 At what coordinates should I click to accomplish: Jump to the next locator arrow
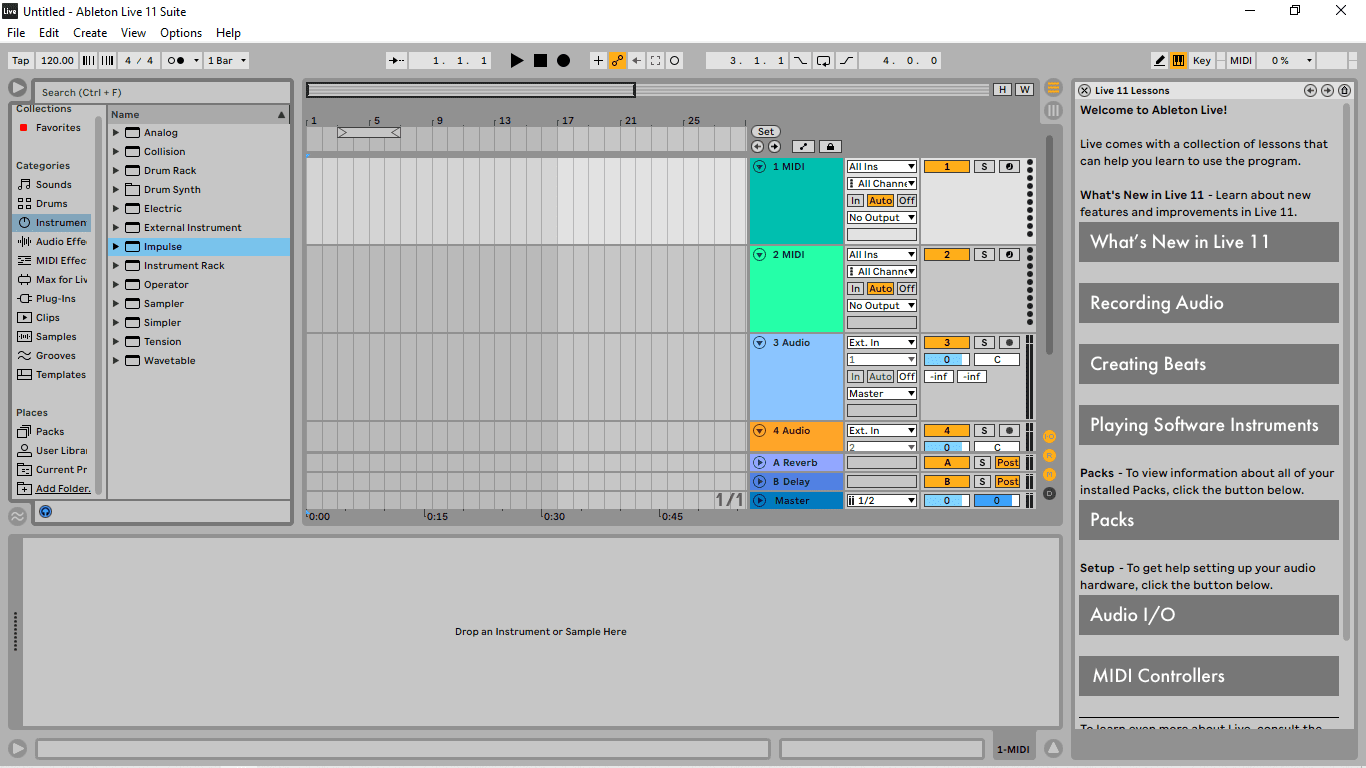coord(774,147)
